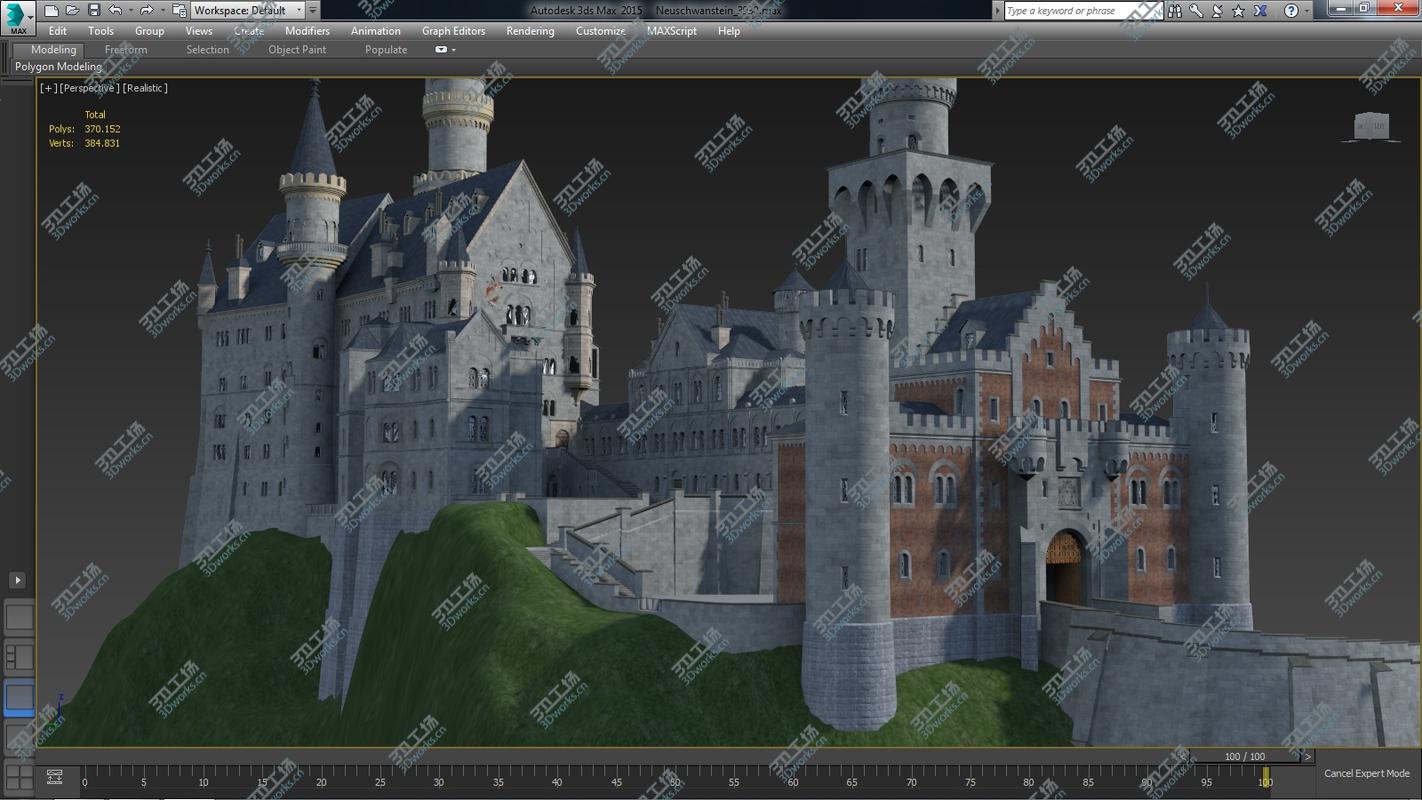Select the four-quadrant viewport layout preset
This screenshot has height=800, width=1422.
click(x=19, y=778)
